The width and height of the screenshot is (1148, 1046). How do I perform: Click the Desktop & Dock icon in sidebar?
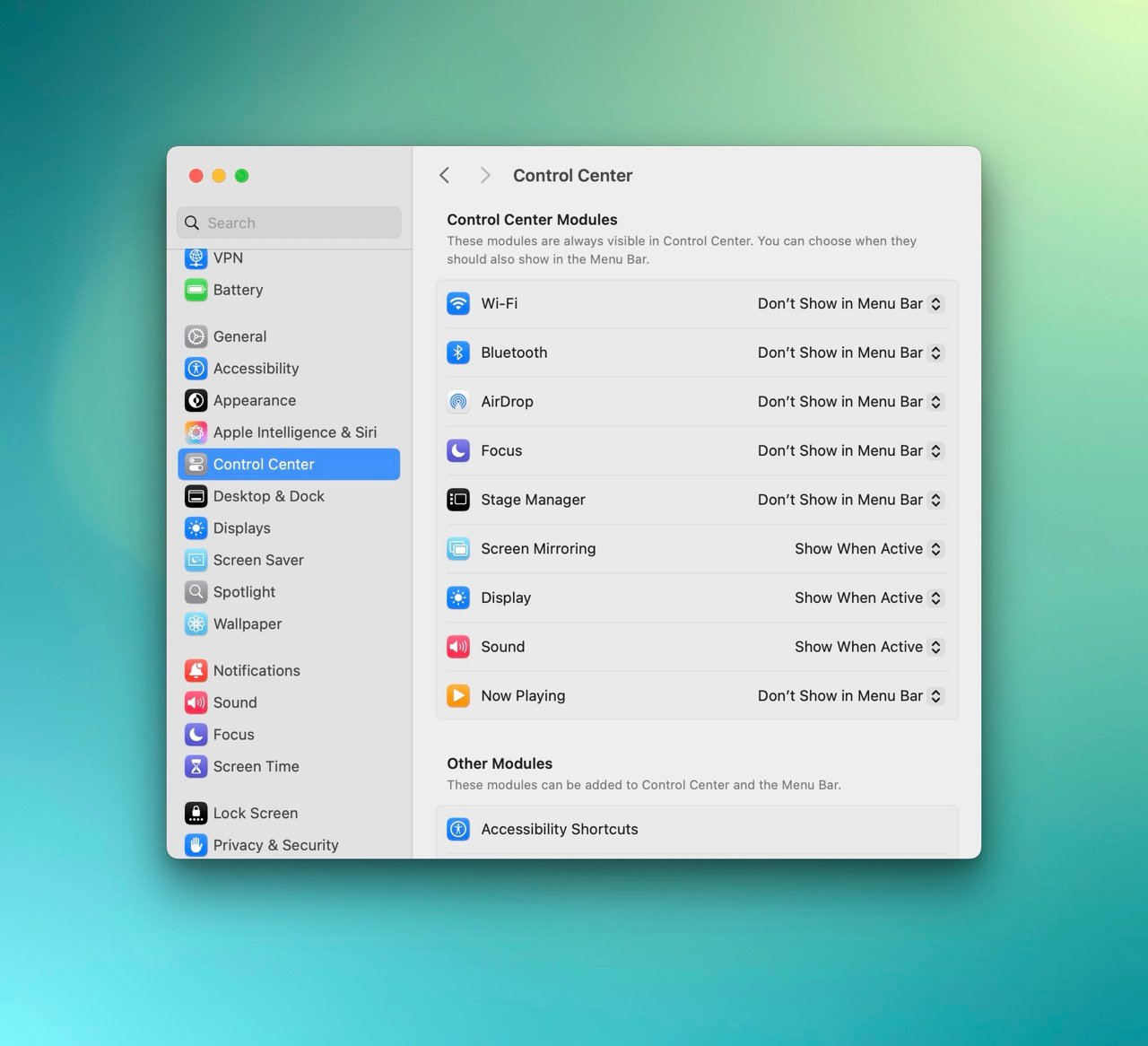196,496
